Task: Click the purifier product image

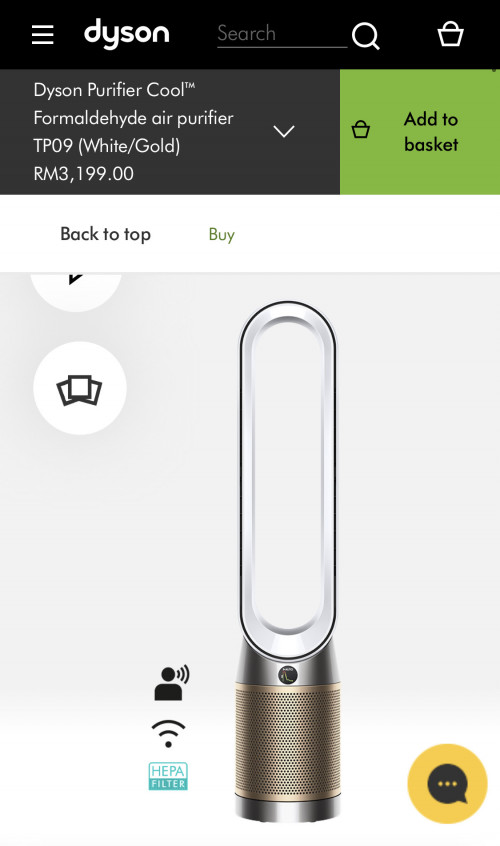Action: click(x=288, y=561)
